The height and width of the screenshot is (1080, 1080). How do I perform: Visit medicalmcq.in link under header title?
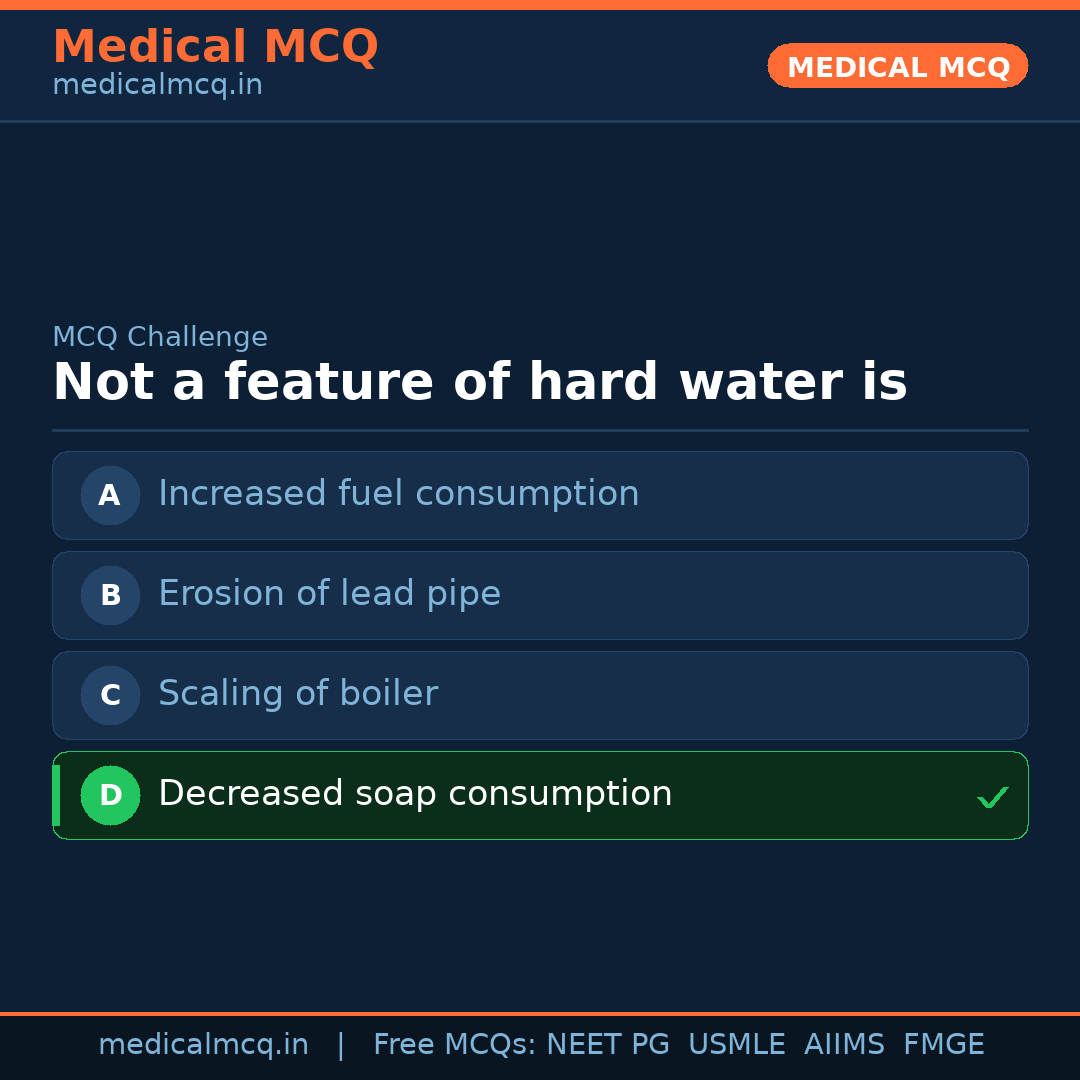[x=157, y=86]
